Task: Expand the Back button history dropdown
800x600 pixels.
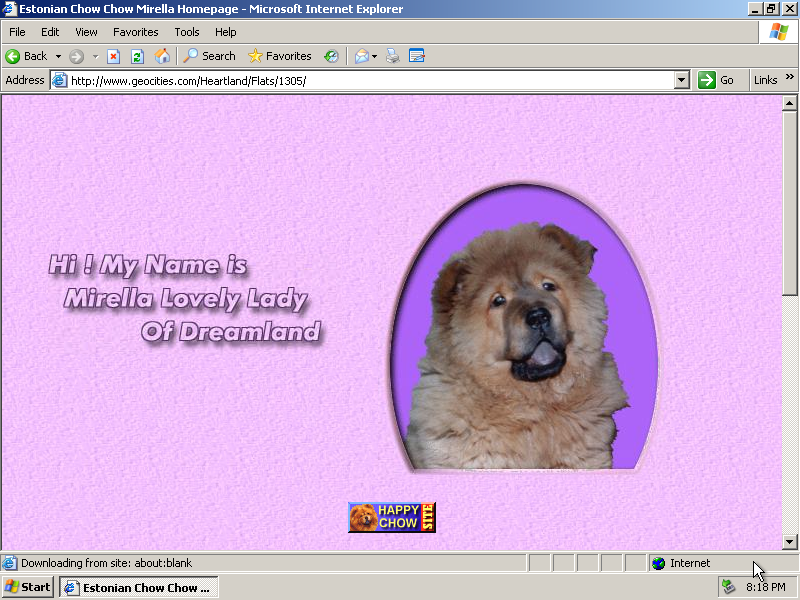Action: pos(58,56)
